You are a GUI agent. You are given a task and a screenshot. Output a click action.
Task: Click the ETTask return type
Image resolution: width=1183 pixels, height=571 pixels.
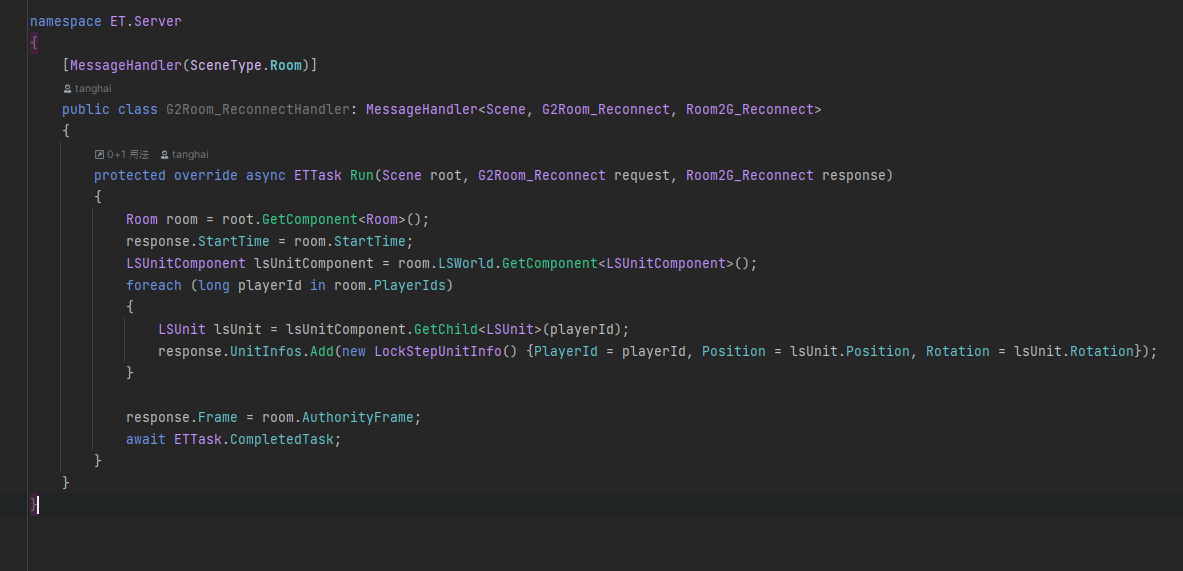pos(318,176)
